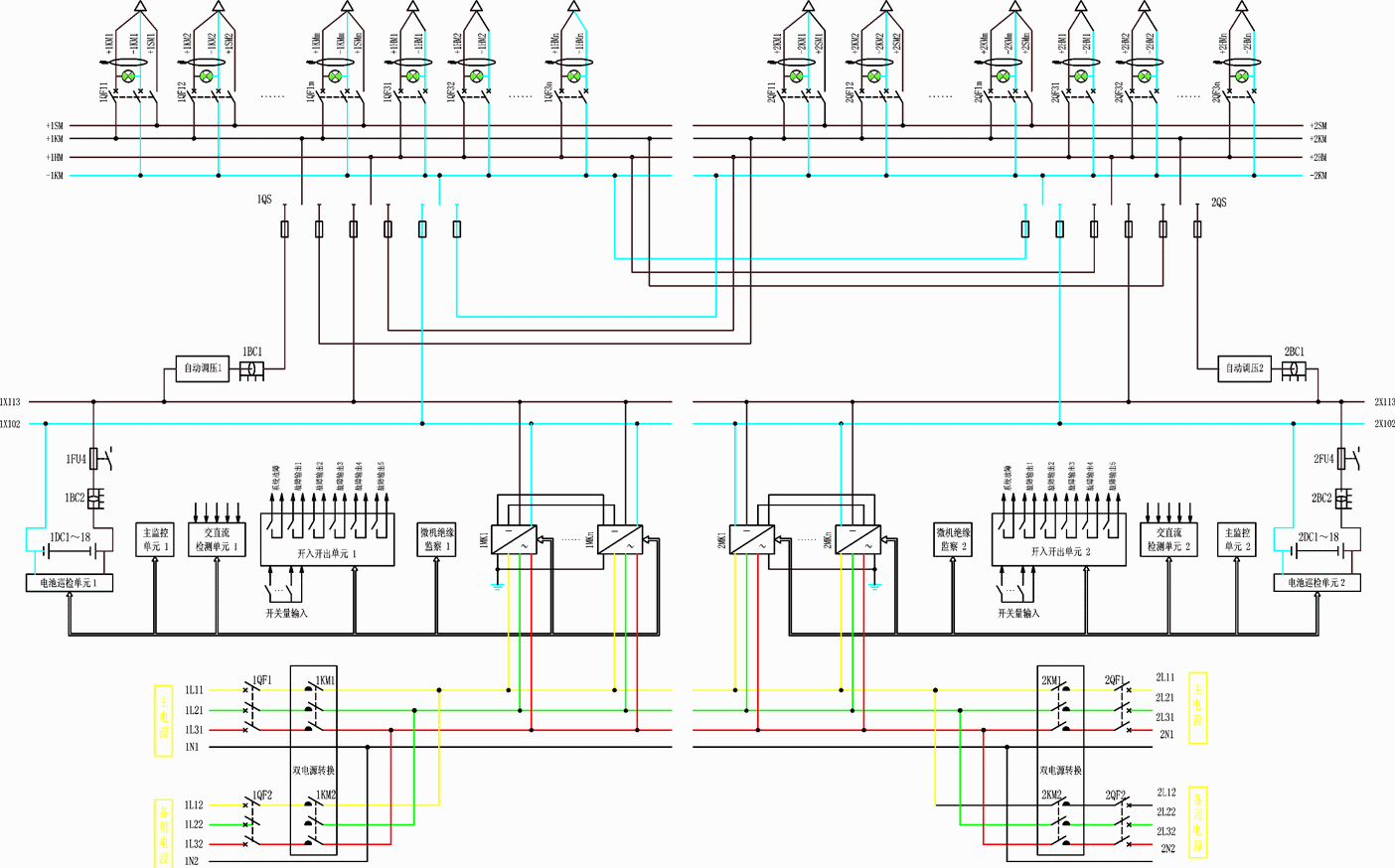Click the ground symbol below 1MK1

pos(498,587)
